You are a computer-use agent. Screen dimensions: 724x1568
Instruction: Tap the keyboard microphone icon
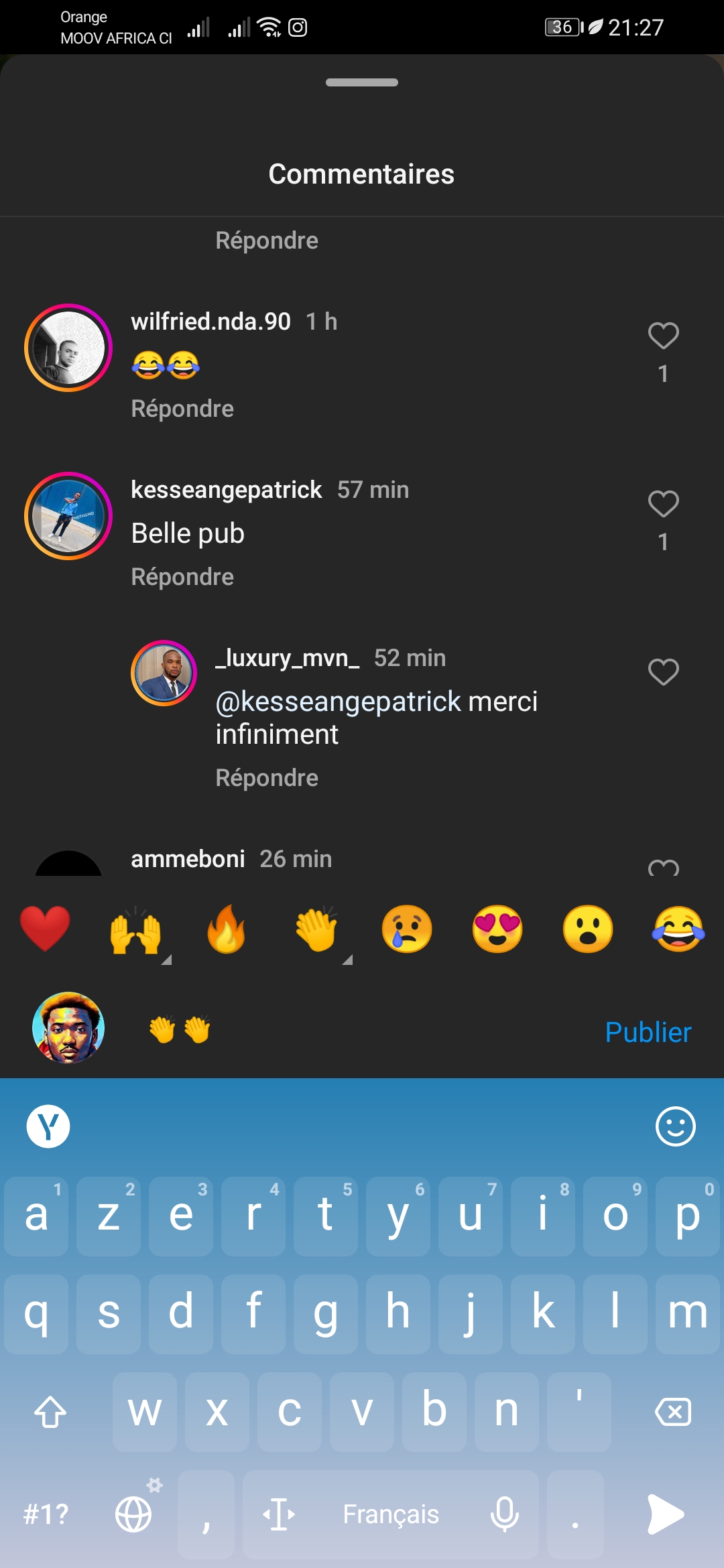coord(505,1514)
